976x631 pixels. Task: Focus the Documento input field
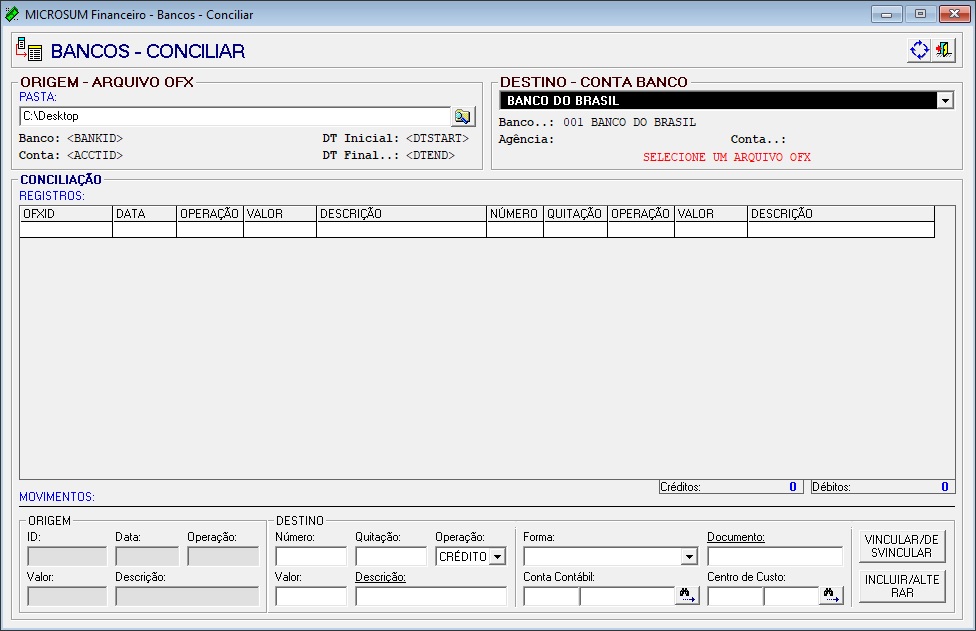775,556
